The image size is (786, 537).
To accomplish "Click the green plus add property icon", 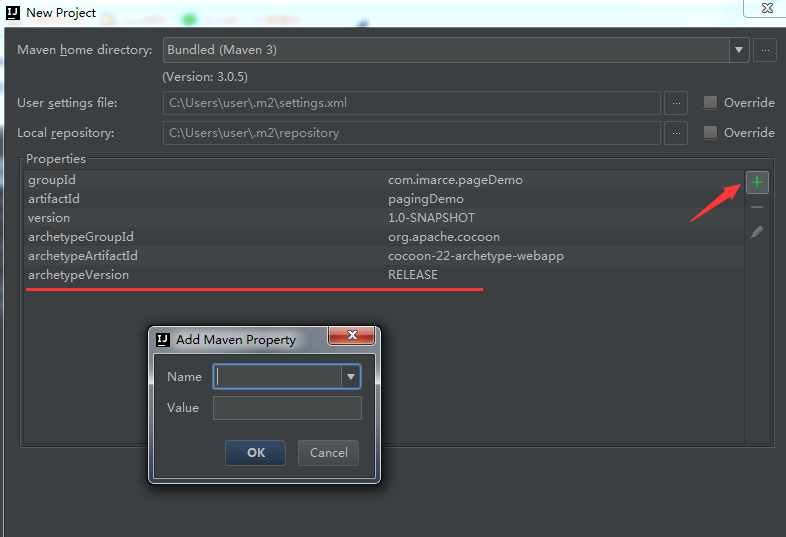I will 757,183.
